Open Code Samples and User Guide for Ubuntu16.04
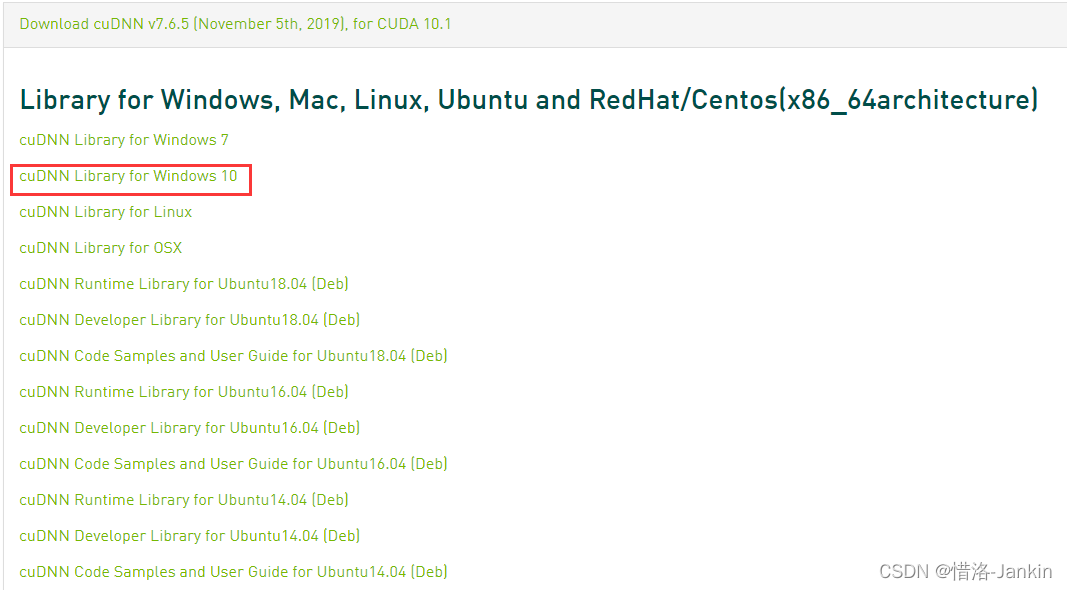 [x=233, y=464]
